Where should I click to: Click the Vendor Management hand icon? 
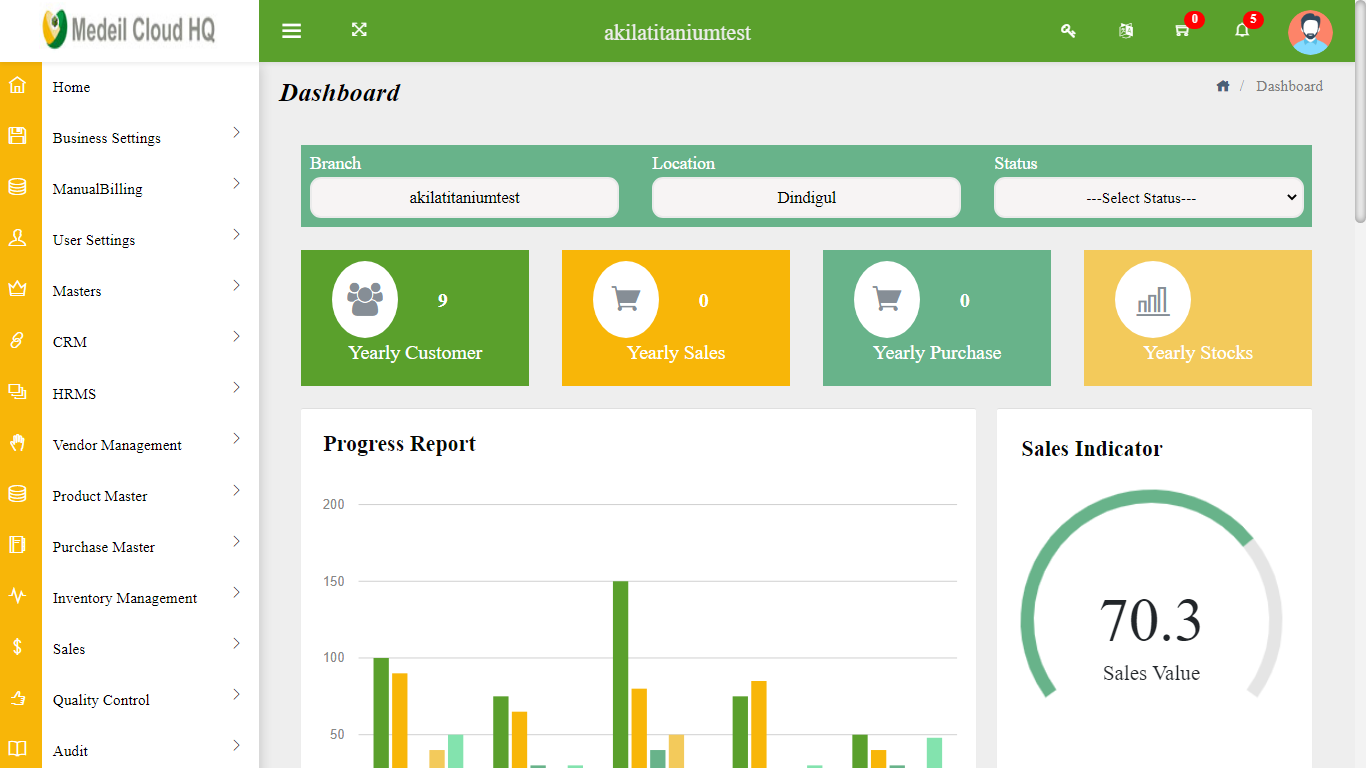17,442
